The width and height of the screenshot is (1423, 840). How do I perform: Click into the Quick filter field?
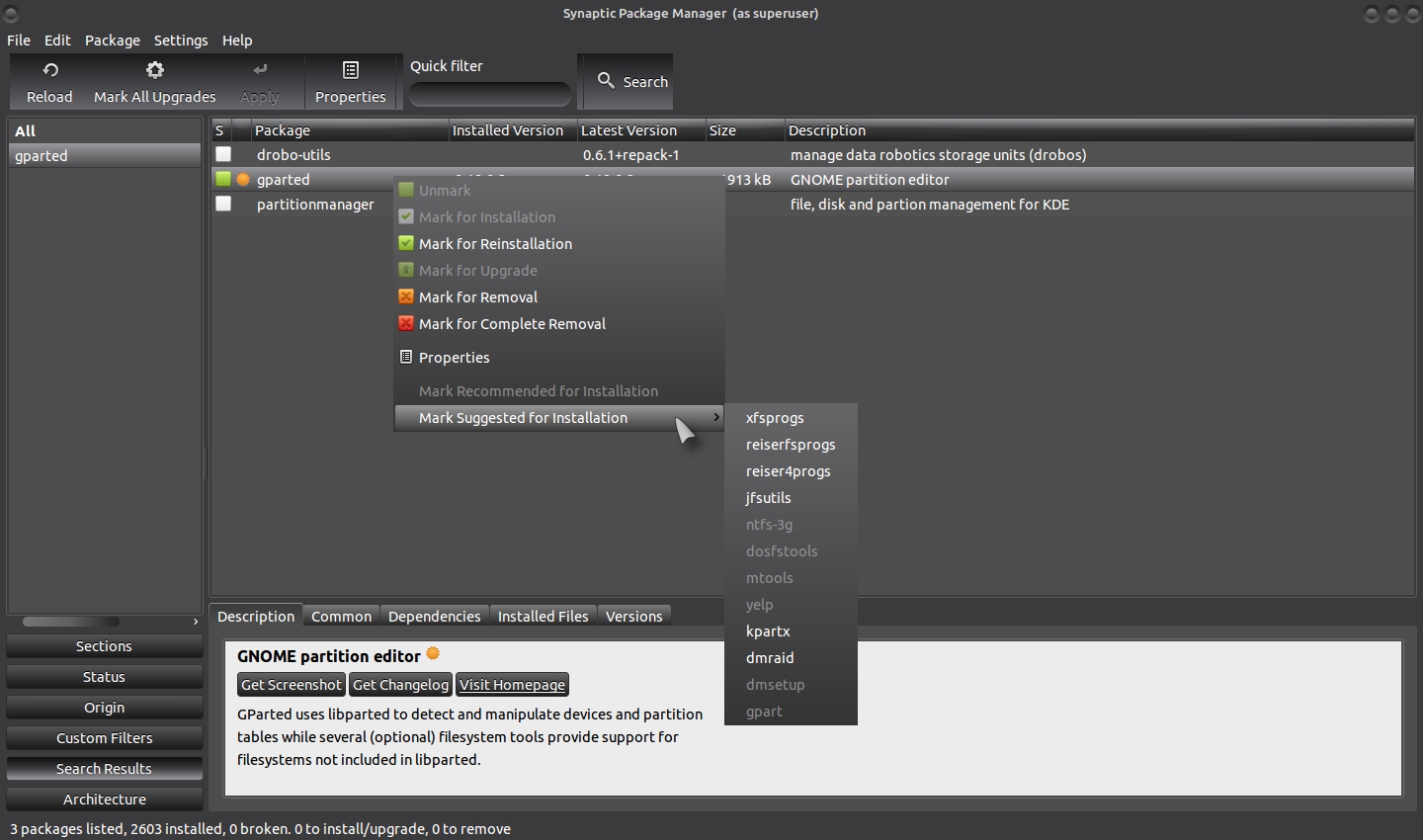tap(489, 95)
